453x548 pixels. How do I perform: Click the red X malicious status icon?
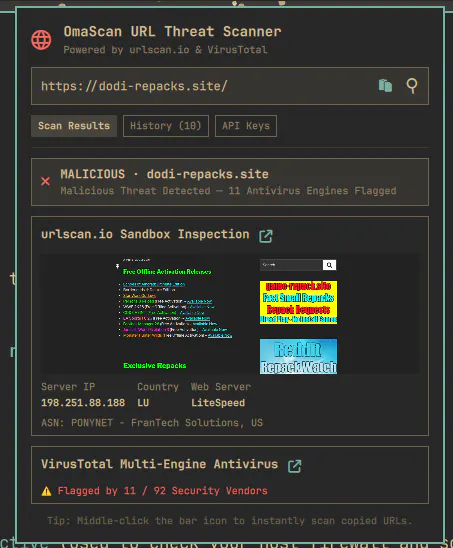[x=45, y=181]
